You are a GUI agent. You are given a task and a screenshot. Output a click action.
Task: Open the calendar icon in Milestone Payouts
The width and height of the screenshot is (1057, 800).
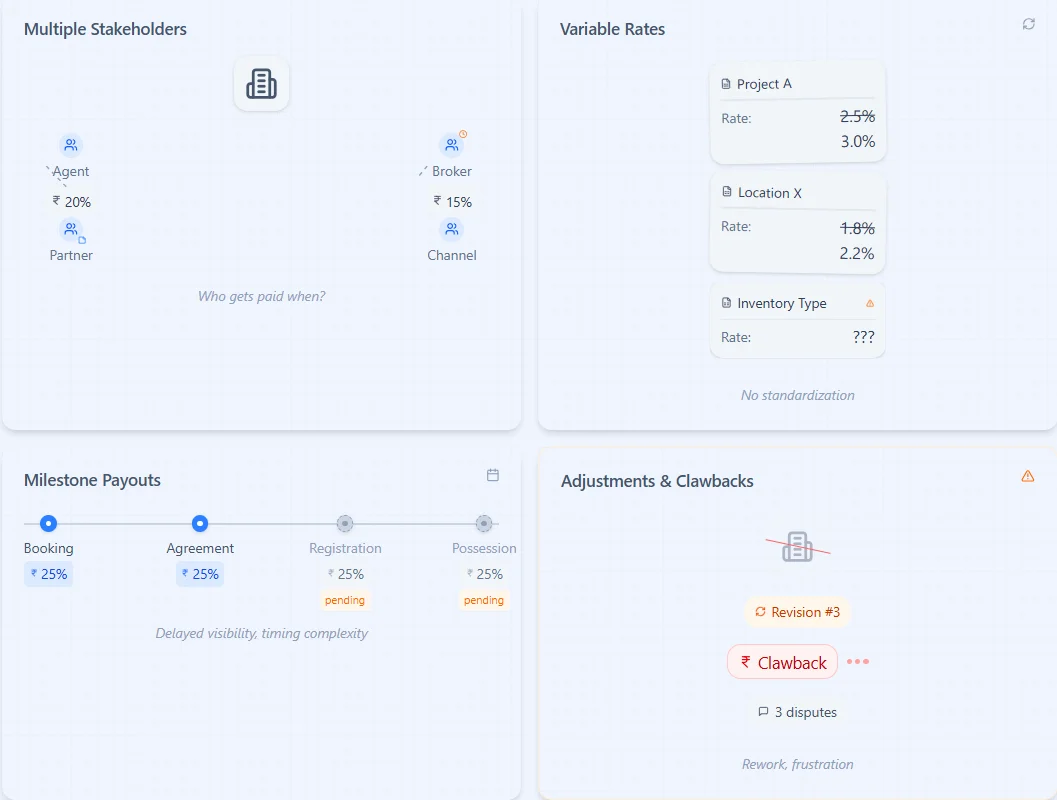[x=493, y=476]
